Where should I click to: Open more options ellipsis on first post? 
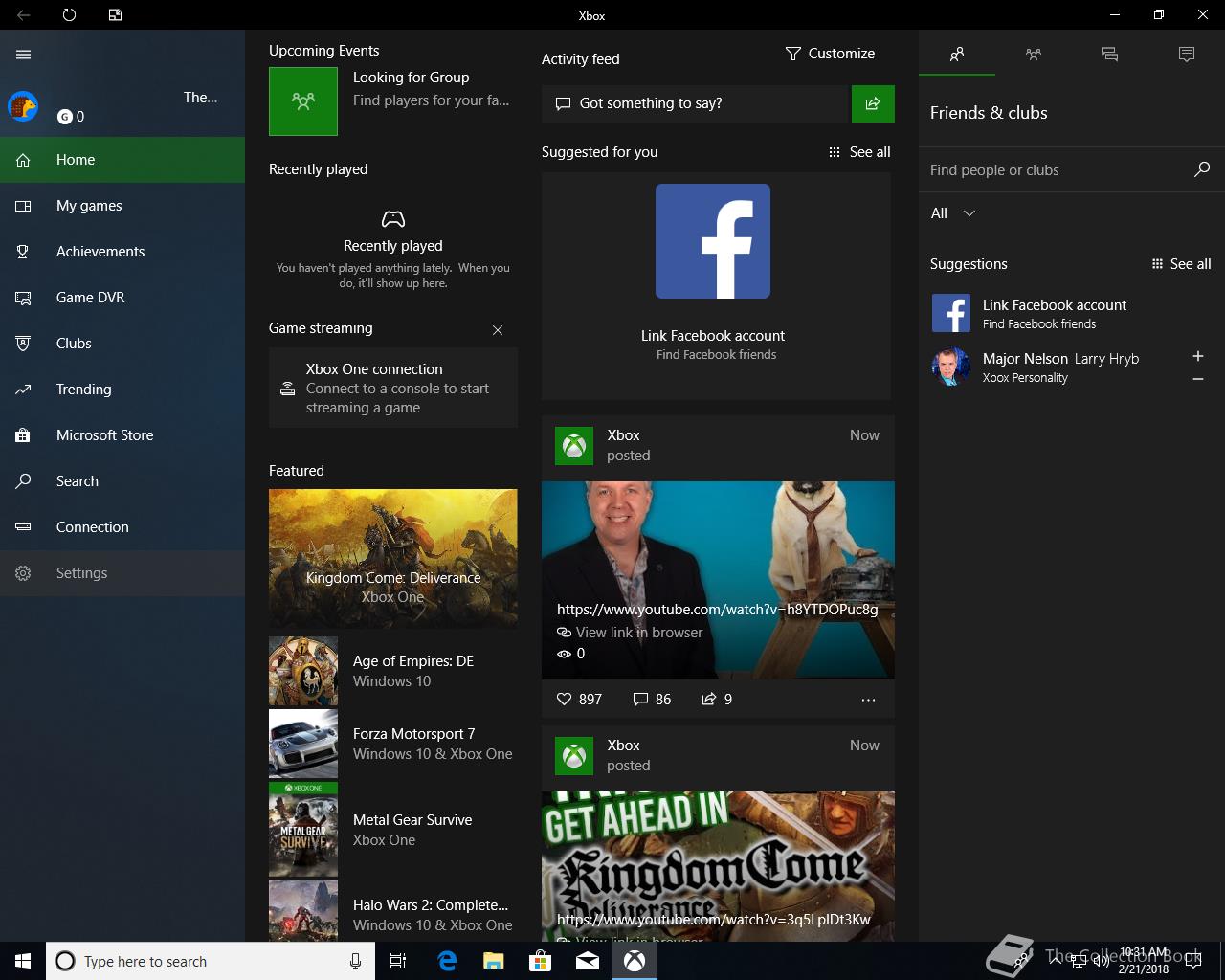pyautogui.click(x=868, y=700)
